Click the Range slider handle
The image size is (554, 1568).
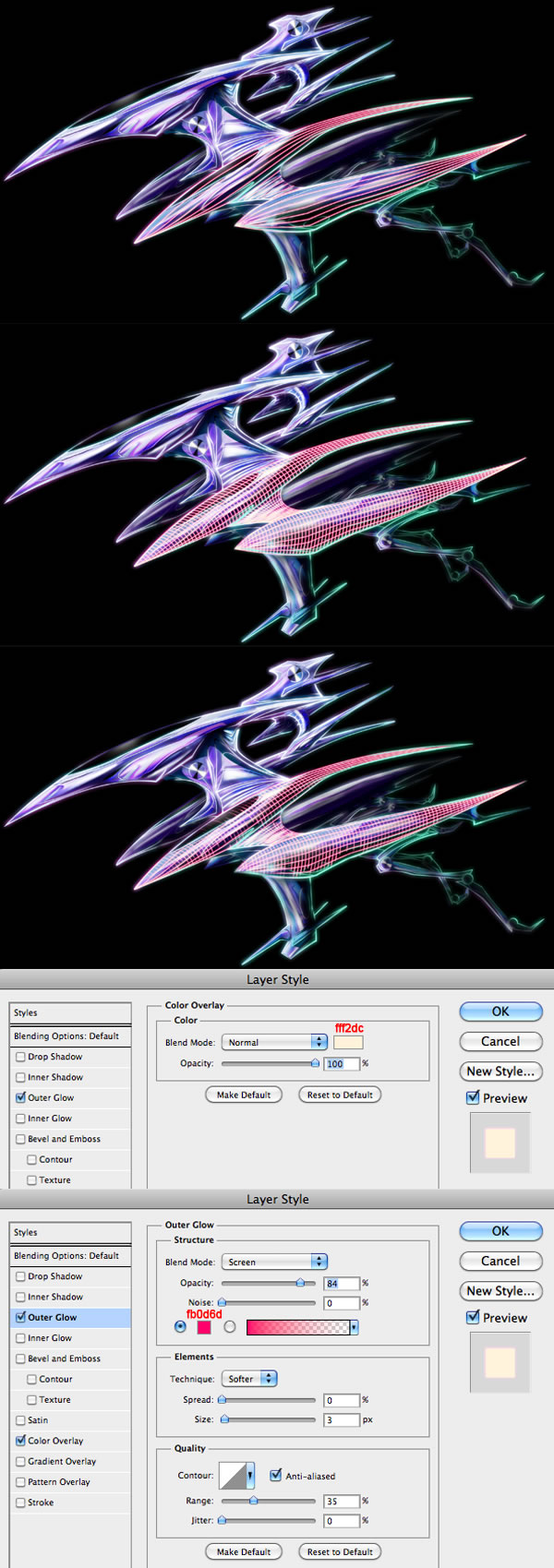tap(254, 1501)
